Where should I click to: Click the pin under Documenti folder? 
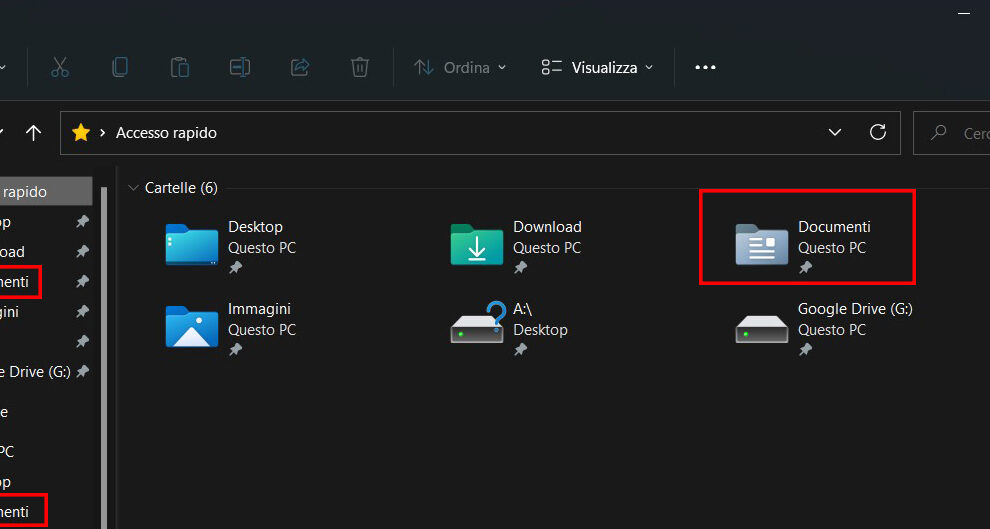click(x=805, y=268)
